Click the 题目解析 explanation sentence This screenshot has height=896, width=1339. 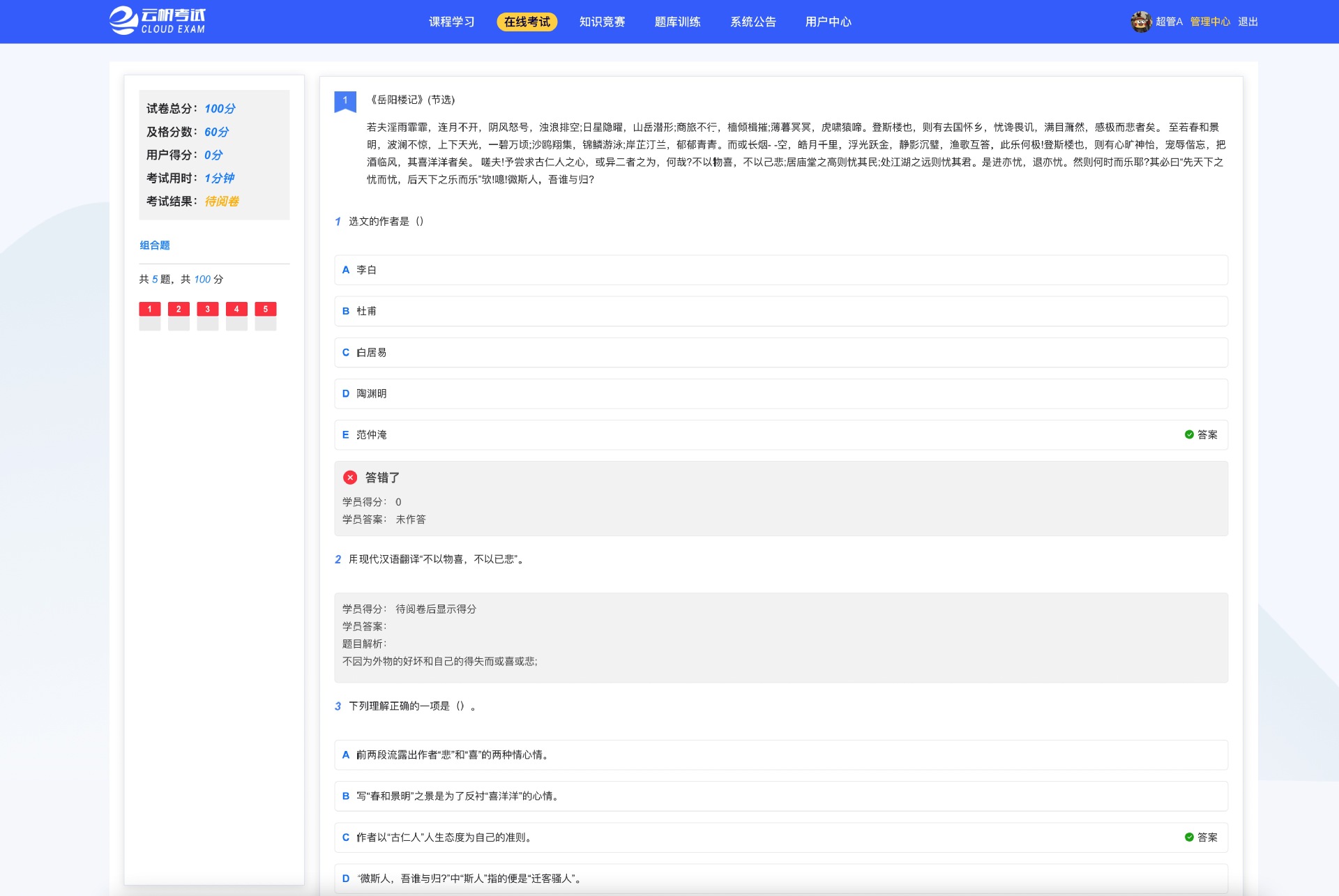click(440, 661)
